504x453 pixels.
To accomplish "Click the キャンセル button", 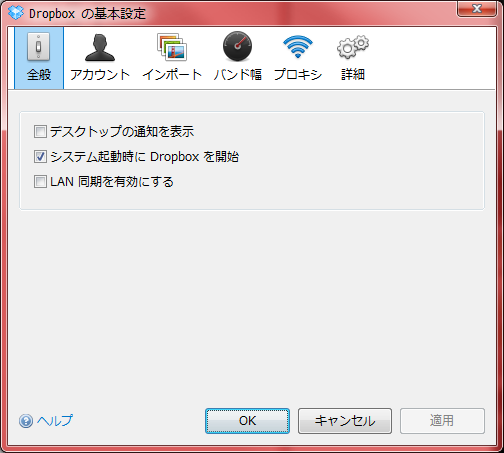I will click(x=345, y=421).
